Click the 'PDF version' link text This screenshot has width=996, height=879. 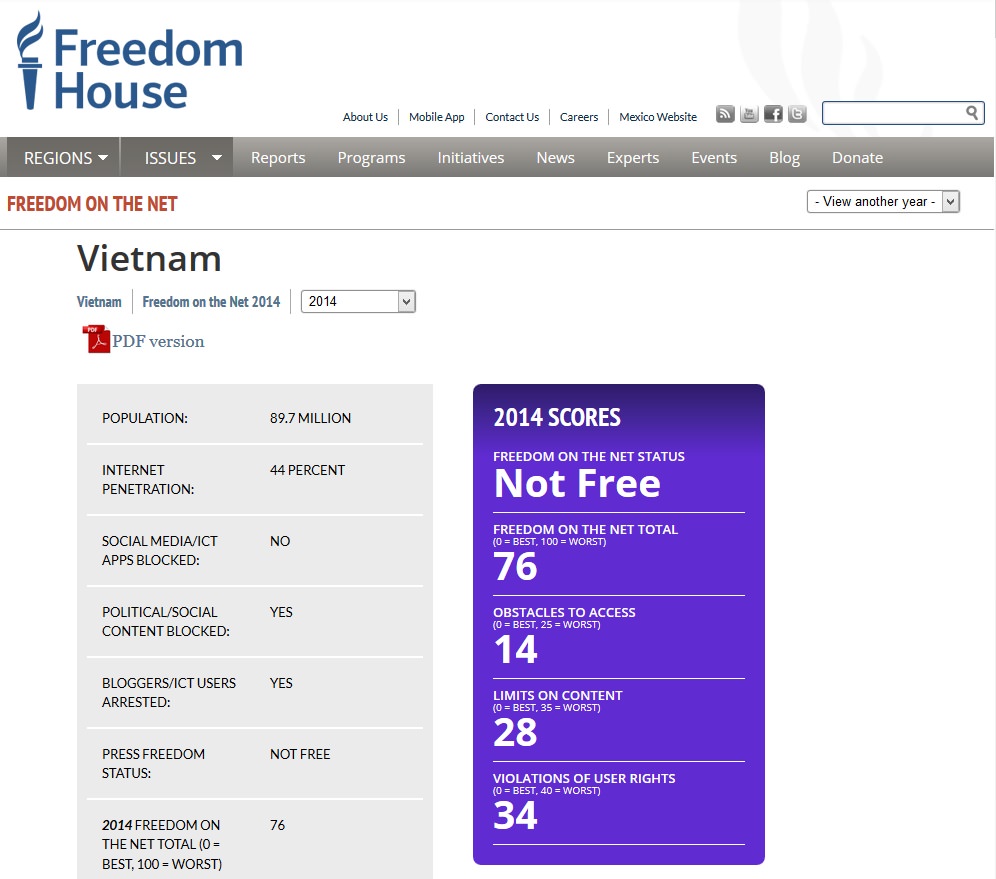click(158, 341)
